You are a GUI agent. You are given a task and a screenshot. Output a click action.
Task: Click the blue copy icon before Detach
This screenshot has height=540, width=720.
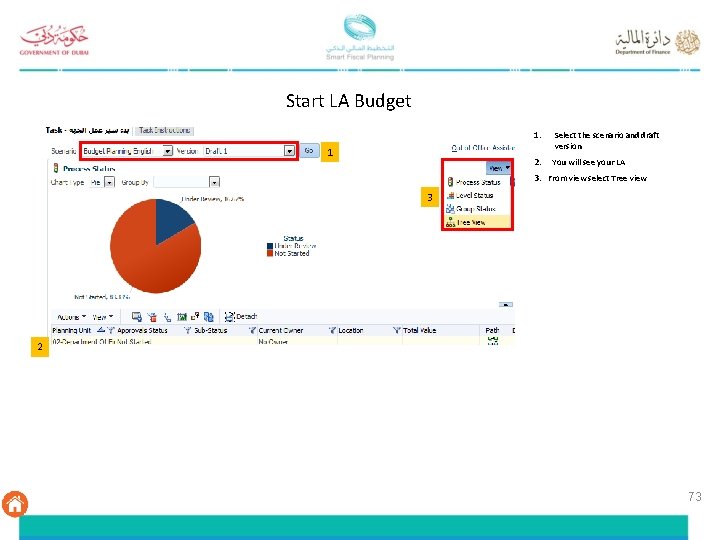pyautogui.click(x=208, y=317)
